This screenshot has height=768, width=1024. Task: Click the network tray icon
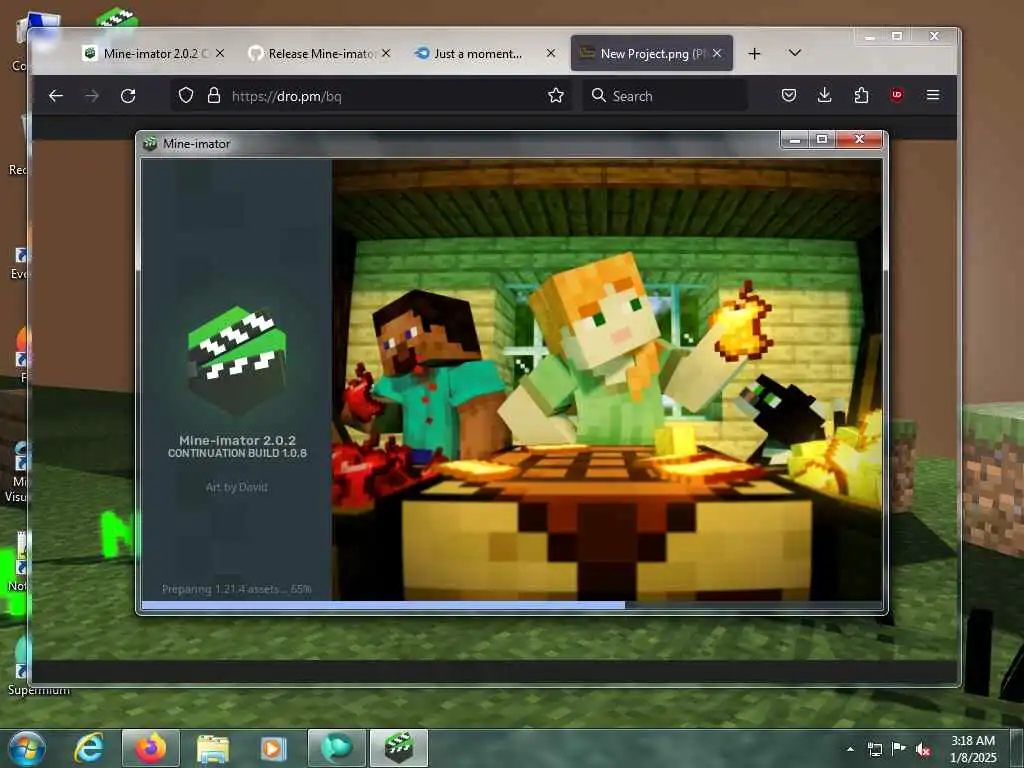click(x=874, y=749)
